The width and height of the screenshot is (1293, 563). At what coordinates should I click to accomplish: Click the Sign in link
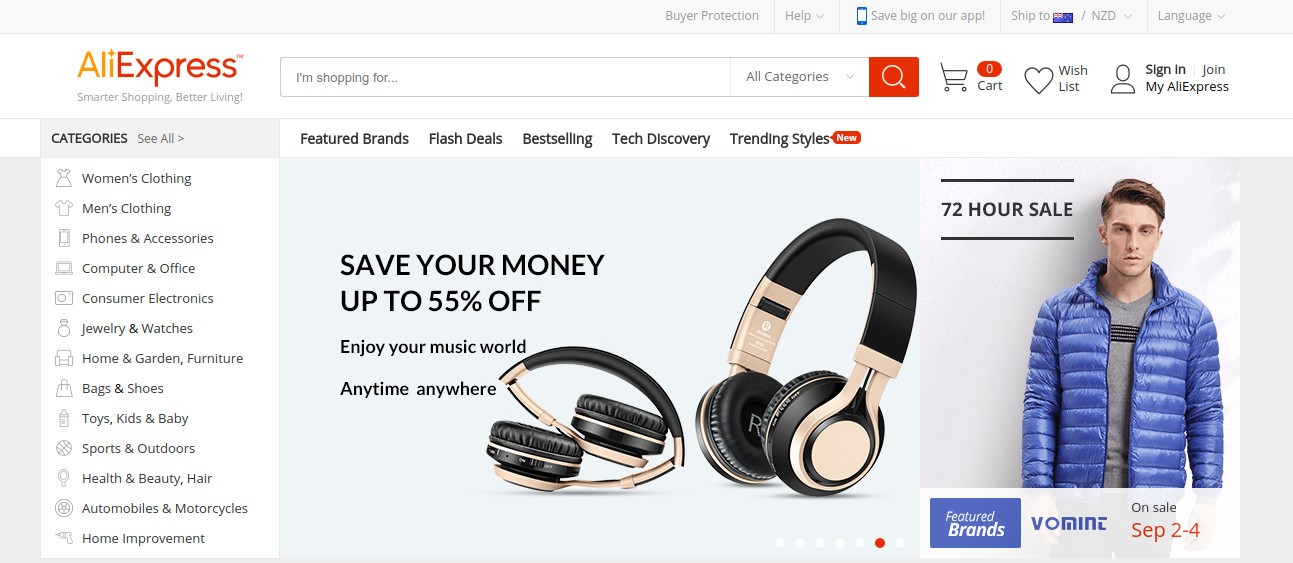1165,69
